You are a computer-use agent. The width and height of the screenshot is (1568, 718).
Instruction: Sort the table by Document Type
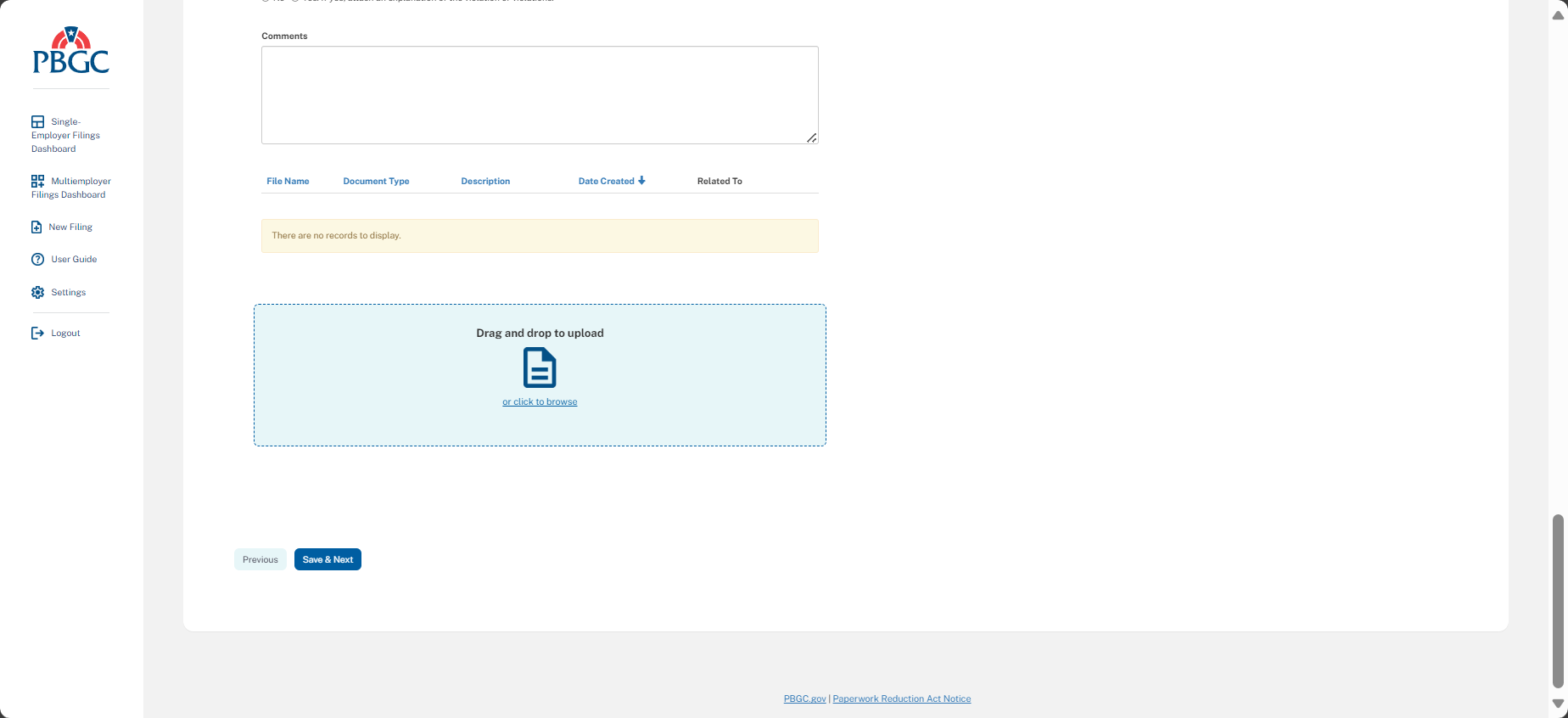click(376, 181)
